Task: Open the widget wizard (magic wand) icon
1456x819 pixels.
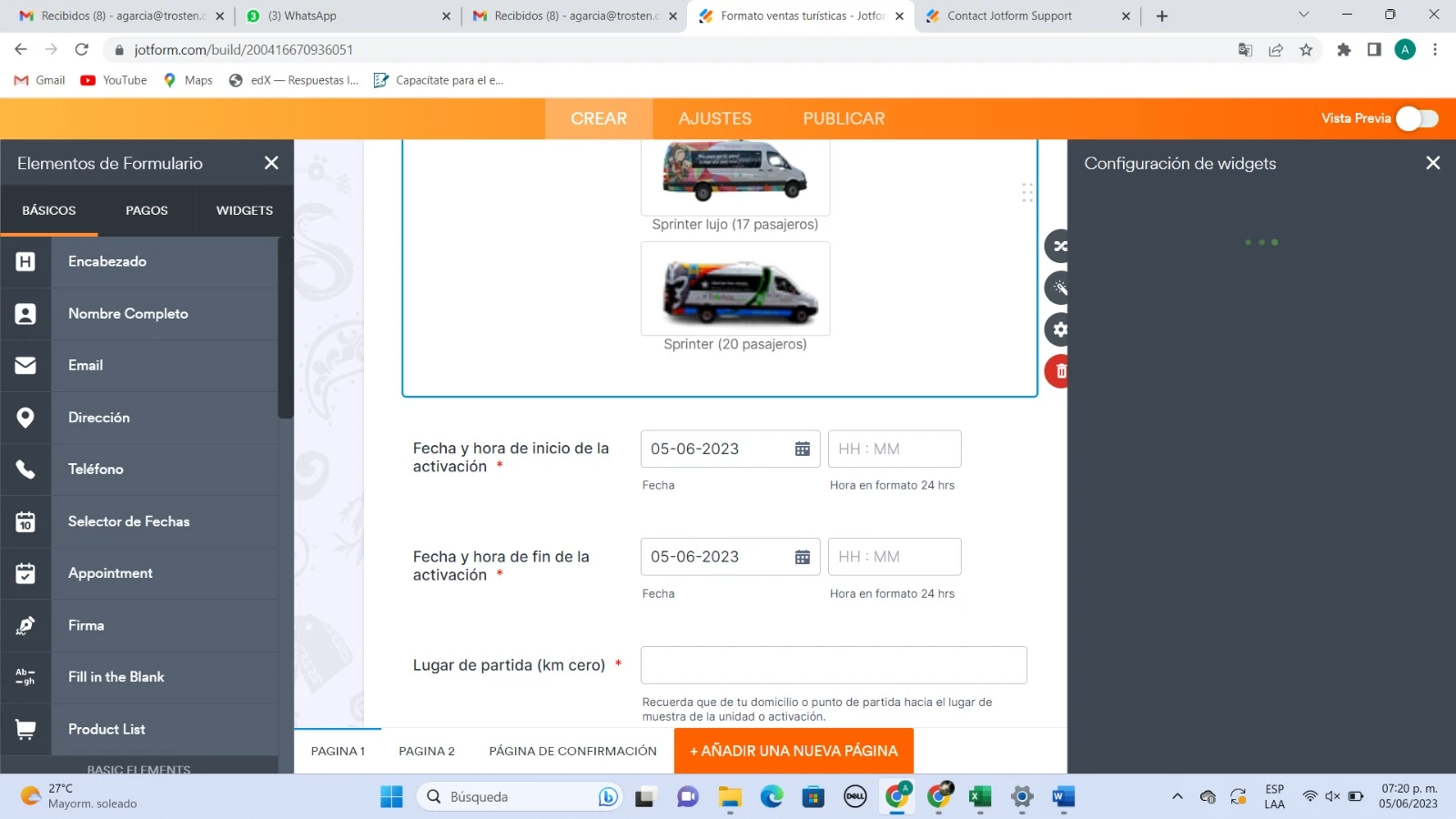Action: pyautogui.click(x=1059, y=288)
